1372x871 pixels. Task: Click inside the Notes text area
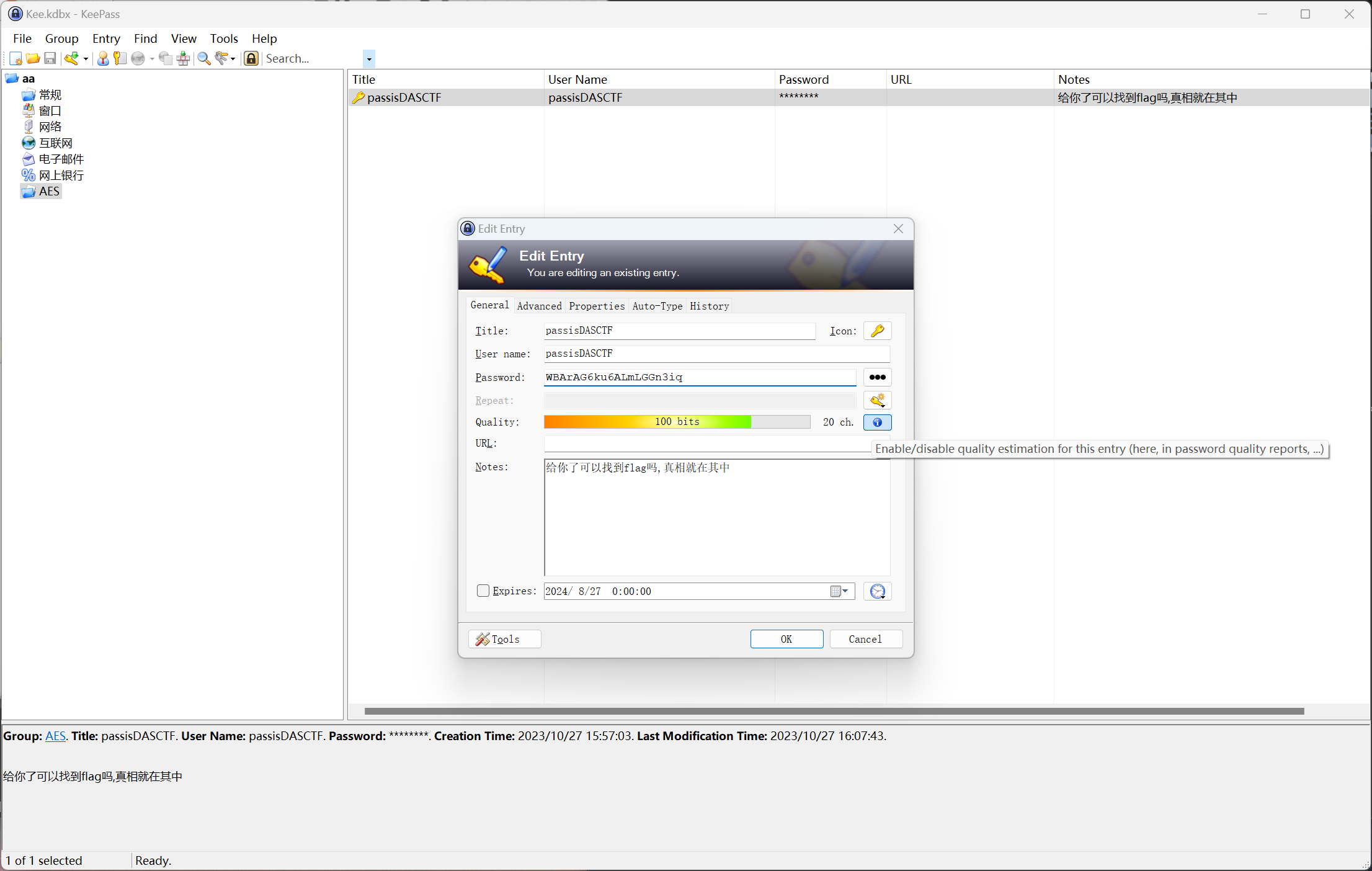tap(717, 517)
